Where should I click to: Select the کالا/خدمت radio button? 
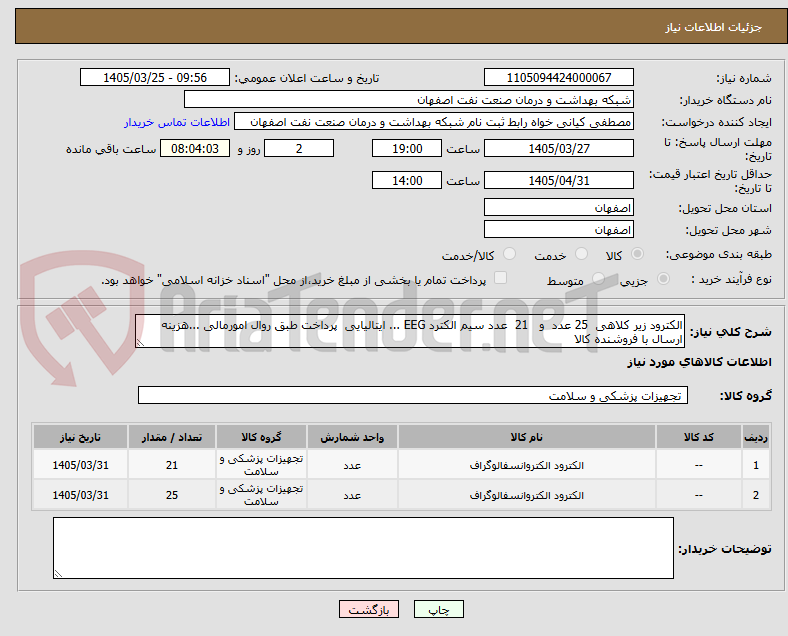[x=510, y=254]
